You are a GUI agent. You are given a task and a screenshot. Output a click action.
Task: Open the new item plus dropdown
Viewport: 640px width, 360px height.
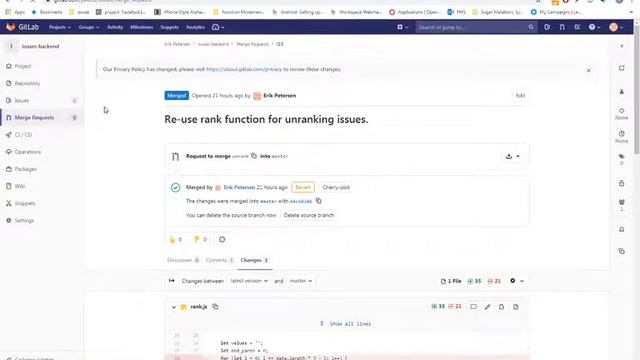402,27
